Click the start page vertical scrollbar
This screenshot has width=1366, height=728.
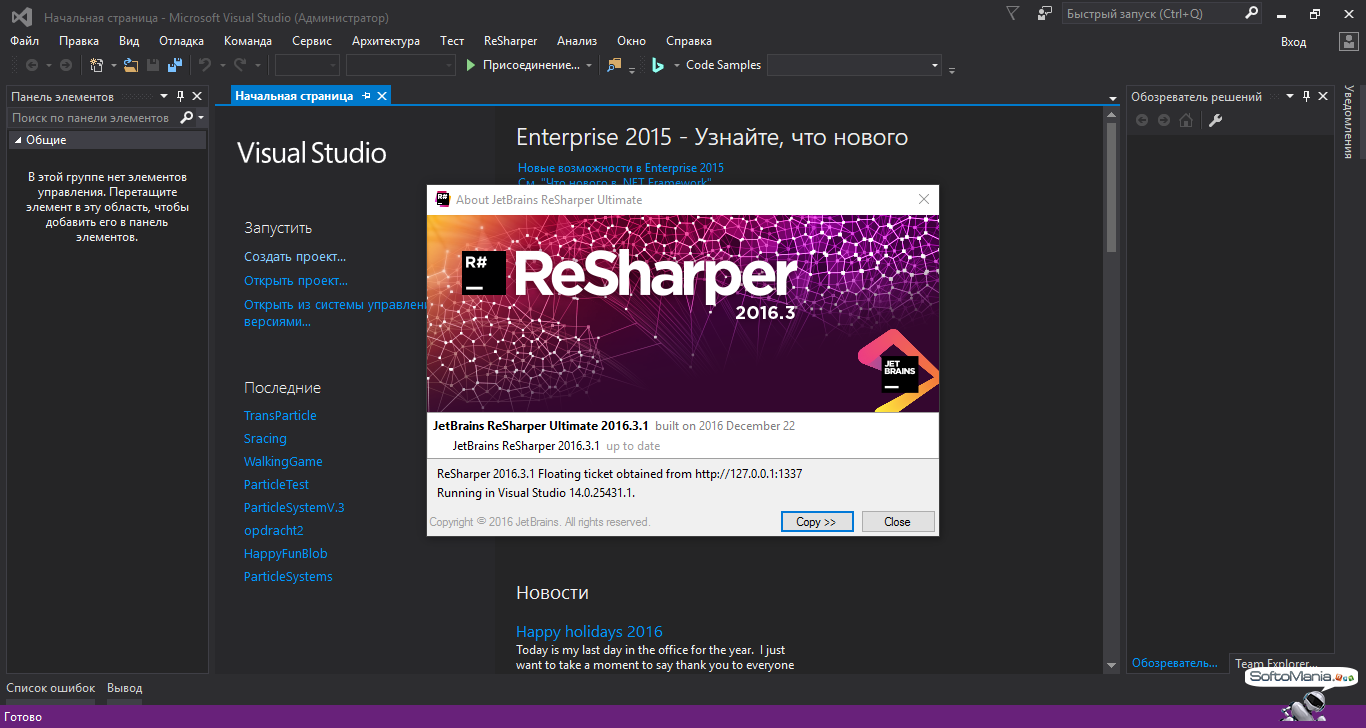tap(1113, 390)
